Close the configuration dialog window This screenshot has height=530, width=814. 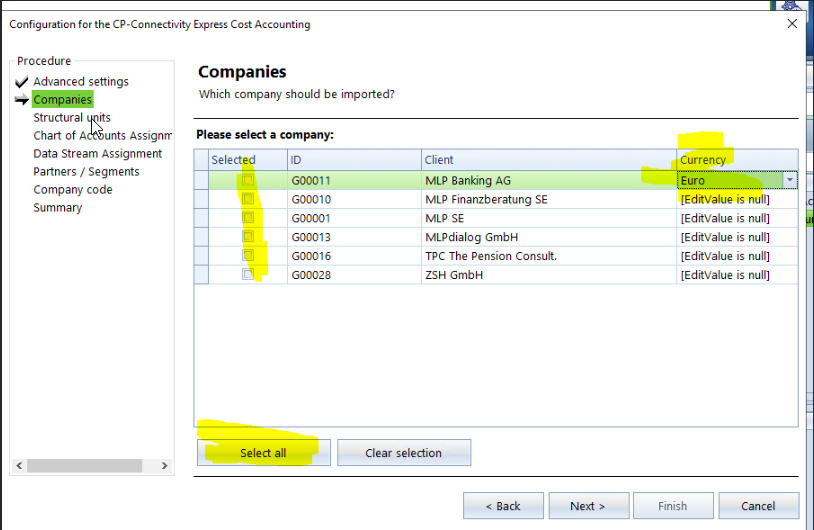(x=792, y=23)
